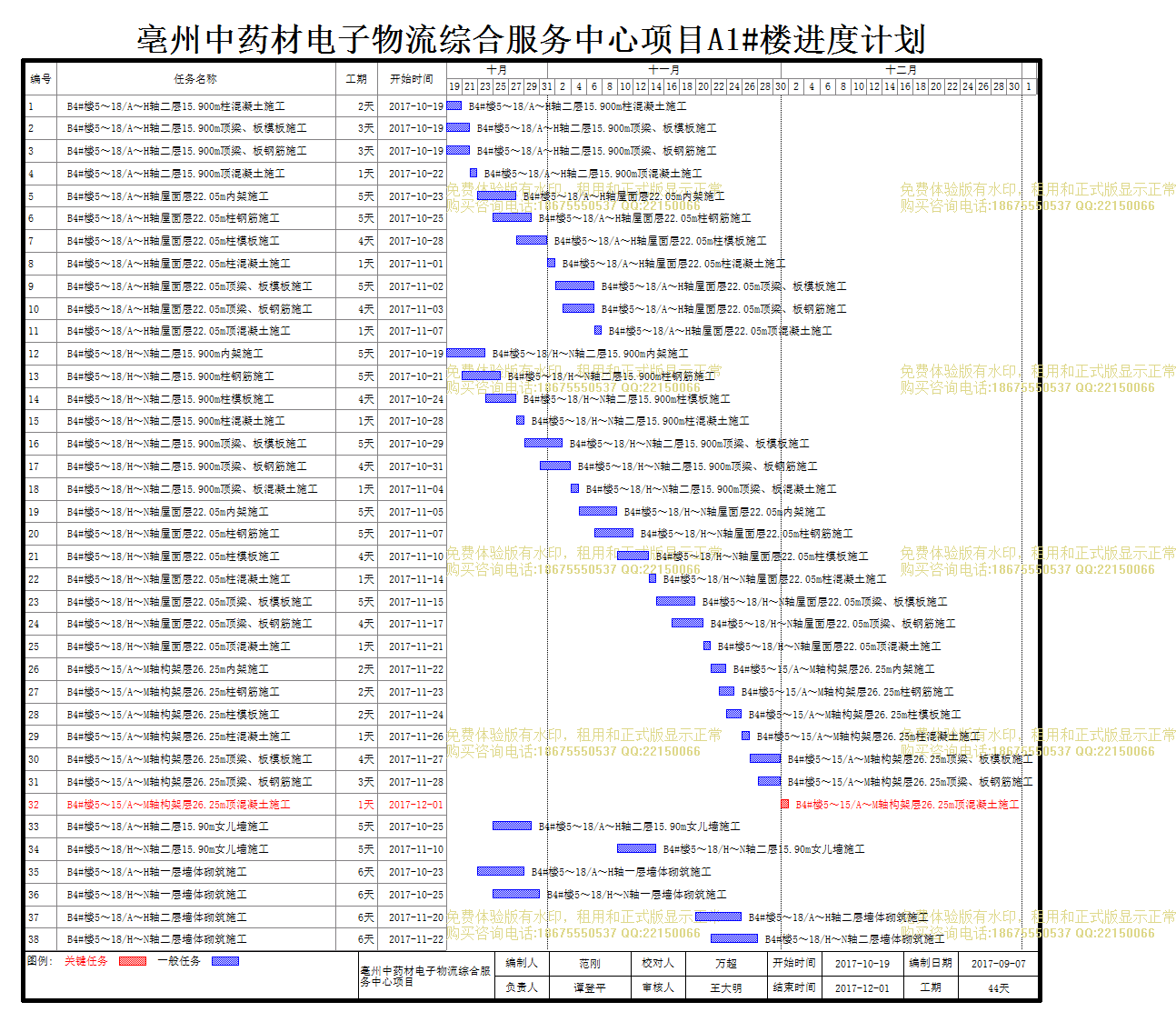Image resolution: width=1176 pixels, height=1022 pixels.
Task: Click row 25 start date 2017-11-21
Action: tap(416, 646)
